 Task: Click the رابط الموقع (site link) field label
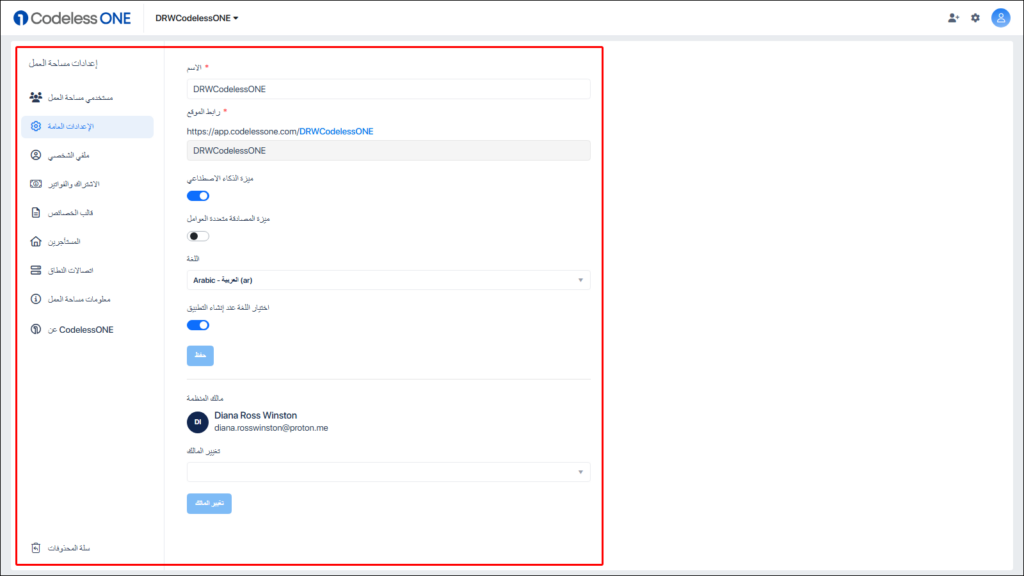[x=204, y=112]
